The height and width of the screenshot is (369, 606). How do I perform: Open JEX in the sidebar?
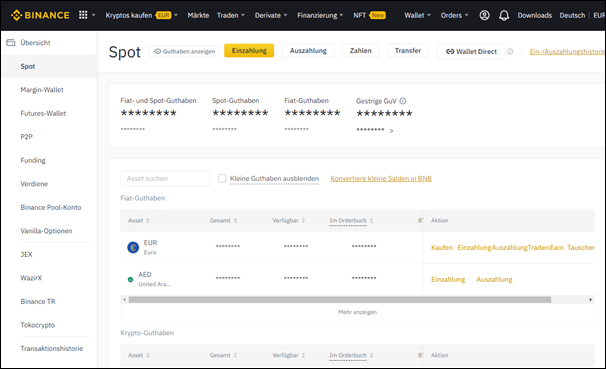(x=26, y=254)
